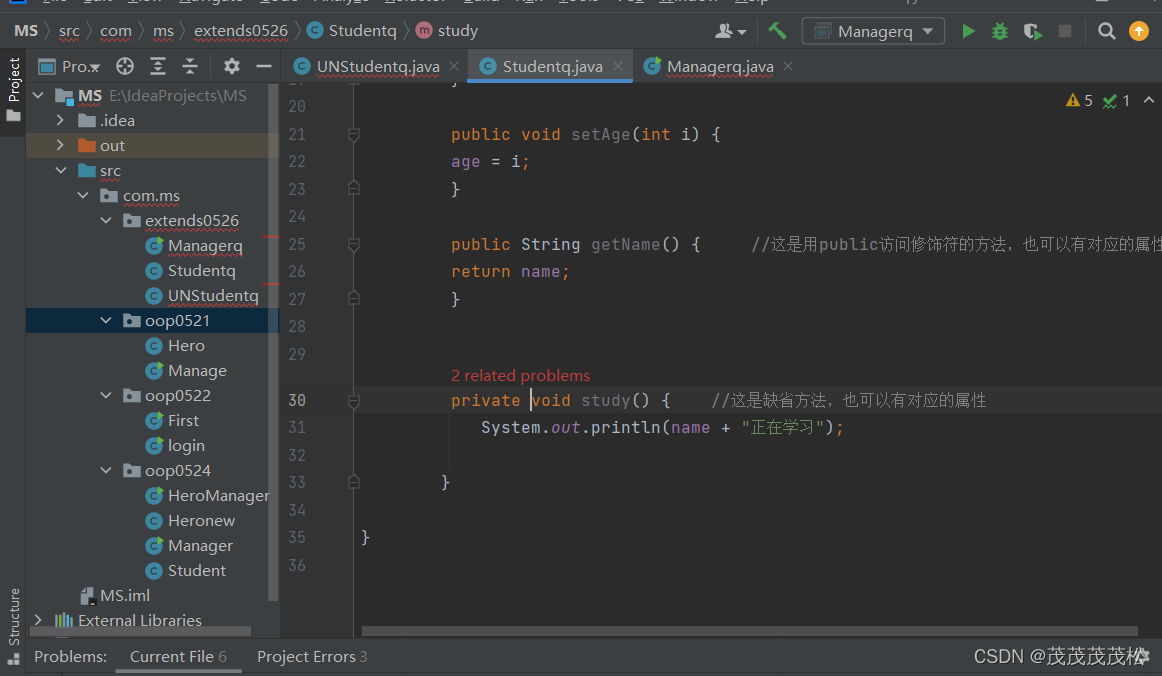Open the Structure side tool tab

pos(13,625)
